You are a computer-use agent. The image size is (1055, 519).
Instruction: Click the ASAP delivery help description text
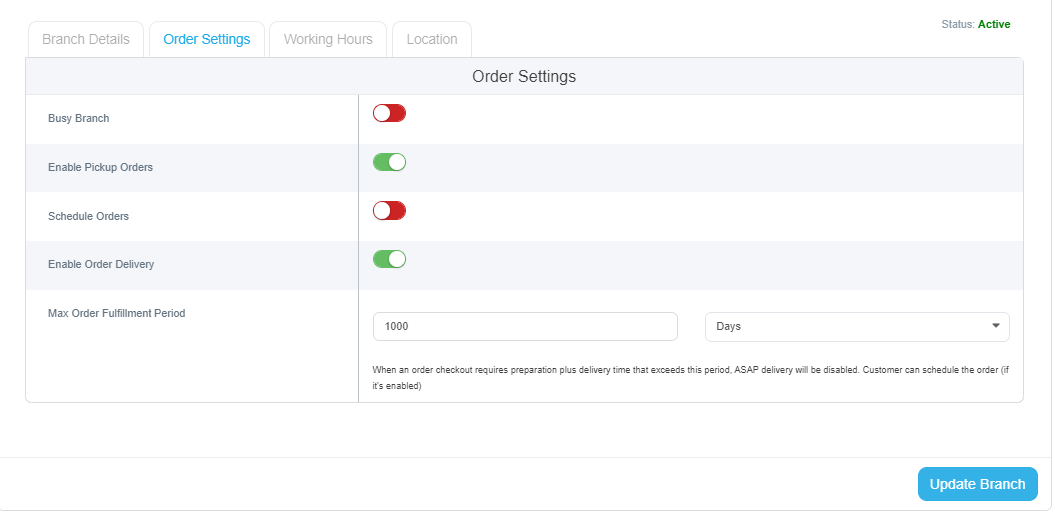tap(690, 378)
